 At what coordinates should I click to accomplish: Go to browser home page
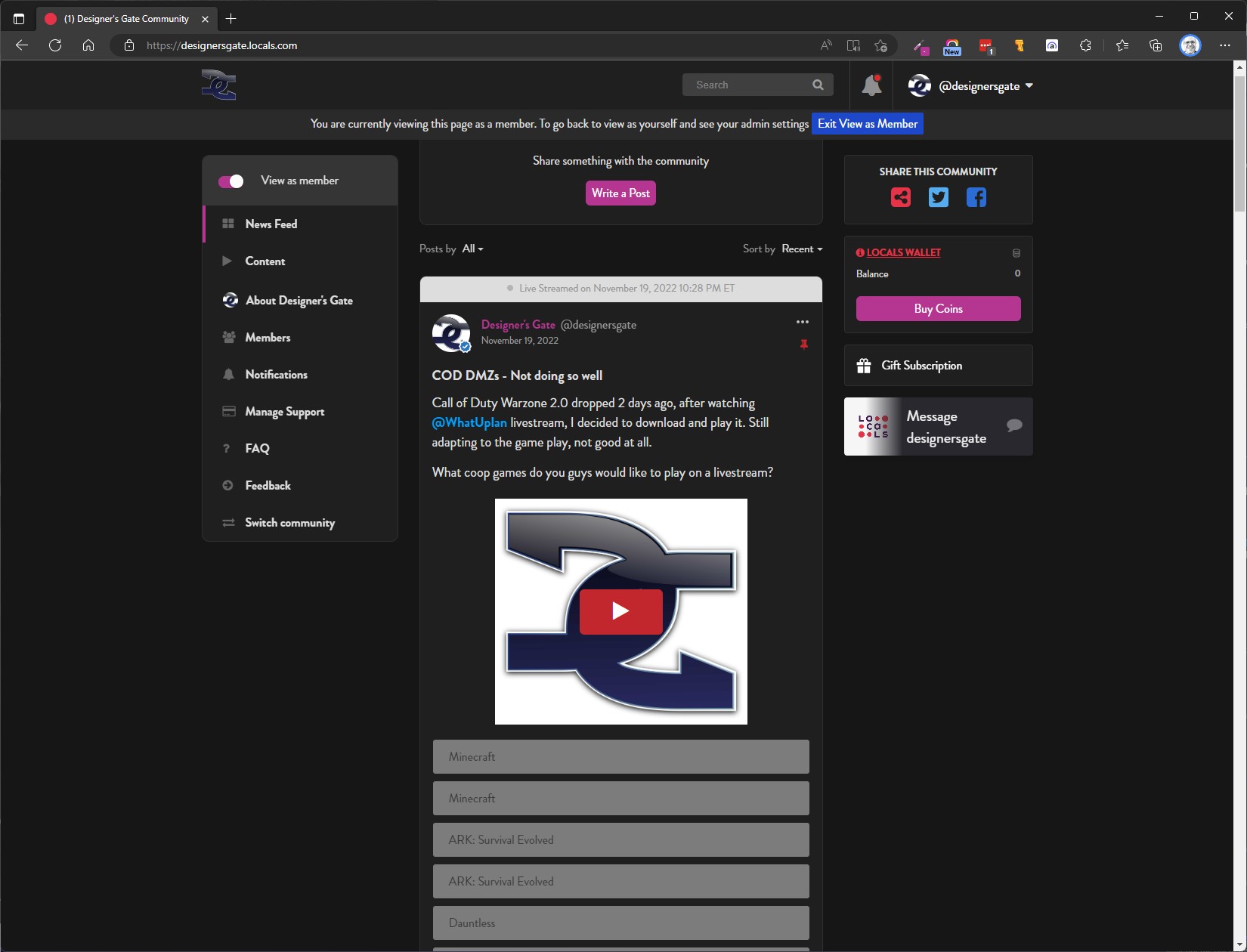point(88,45)
